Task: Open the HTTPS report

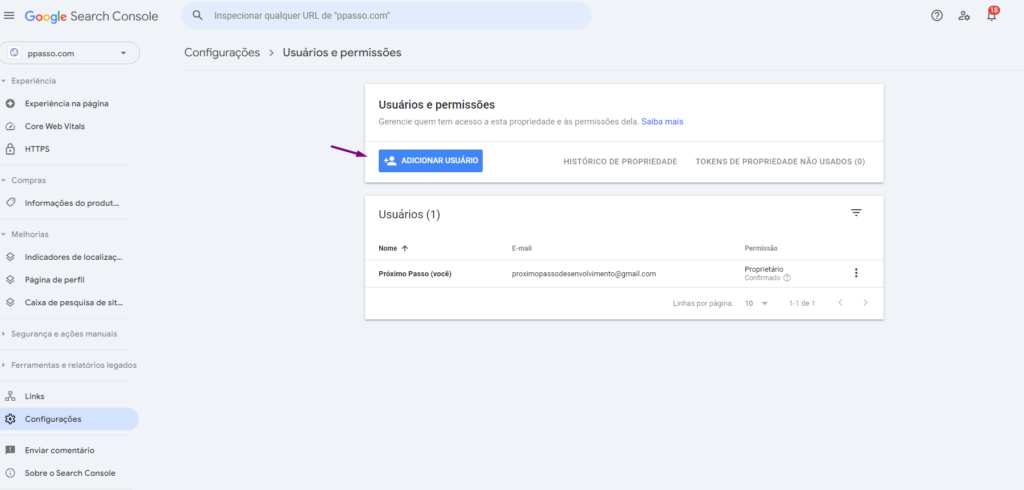Action: pos(37,149)
